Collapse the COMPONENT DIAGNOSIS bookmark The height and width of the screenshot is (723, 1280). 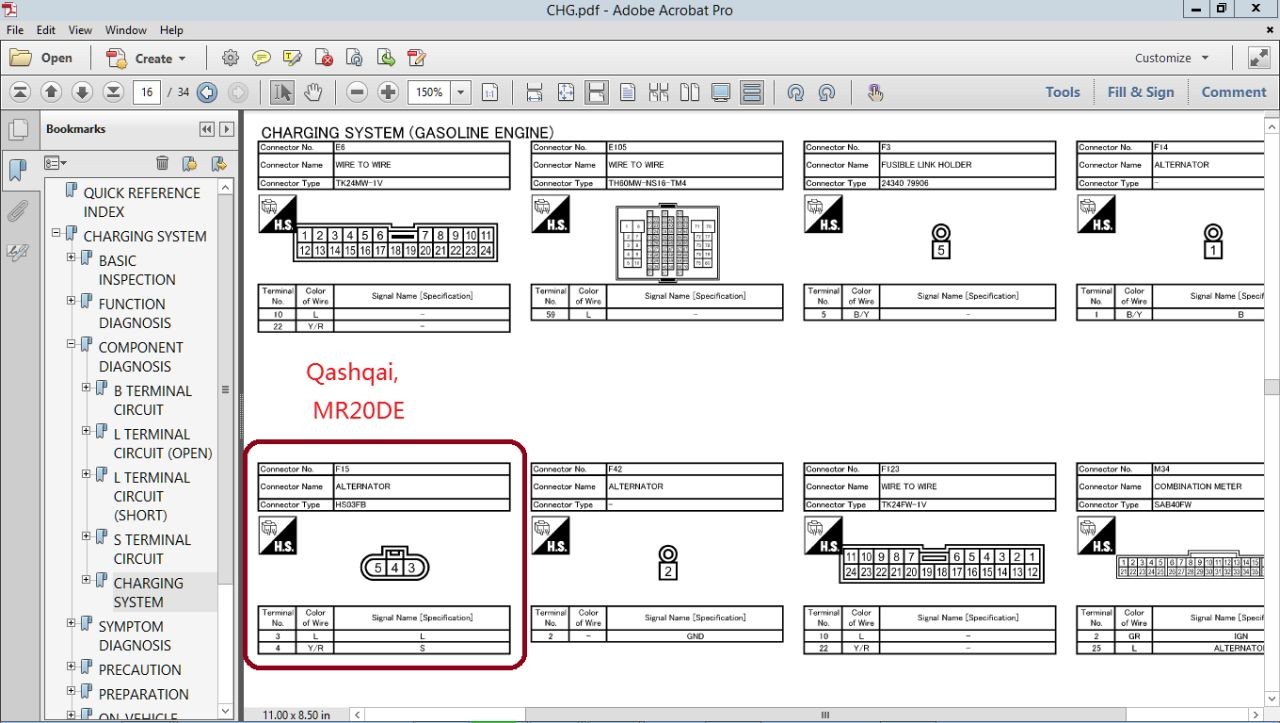71,345
